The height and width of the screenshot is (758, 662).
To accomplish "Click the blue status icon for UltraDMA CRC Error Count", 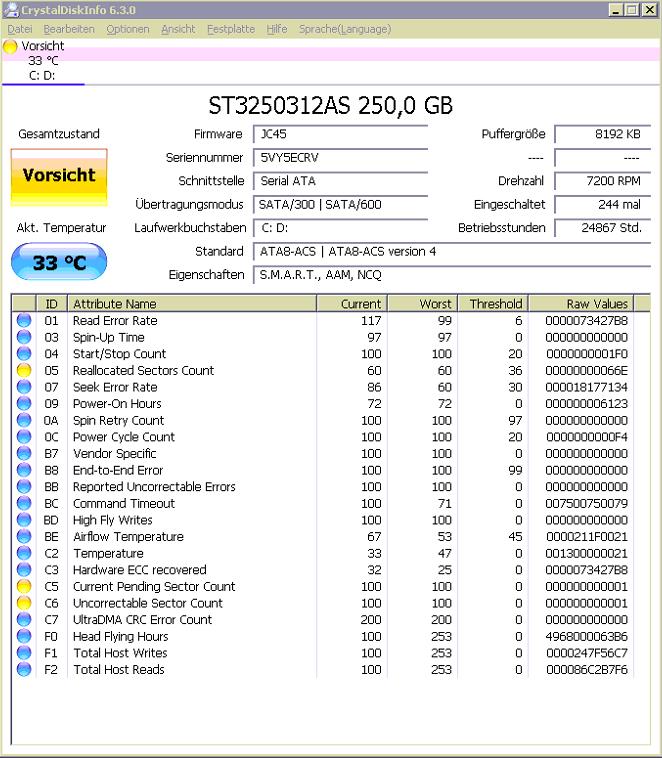I will [x=24, y=619].
